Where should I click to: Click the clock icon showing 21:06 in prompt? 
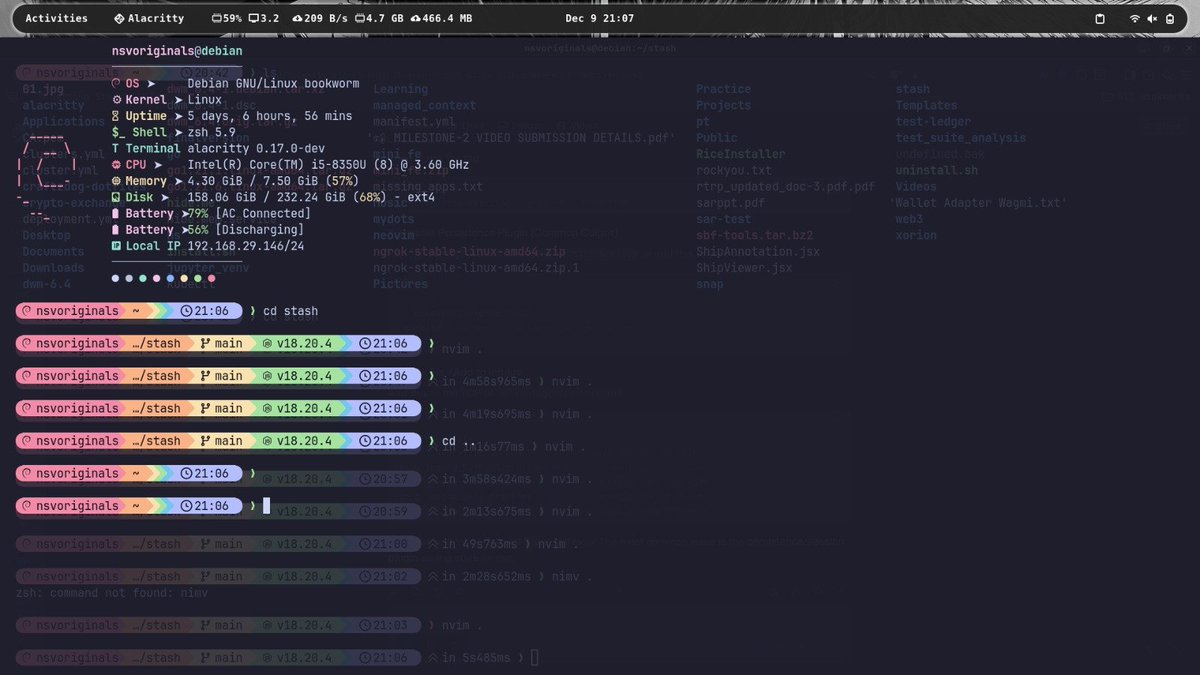[x=364, y=343]
